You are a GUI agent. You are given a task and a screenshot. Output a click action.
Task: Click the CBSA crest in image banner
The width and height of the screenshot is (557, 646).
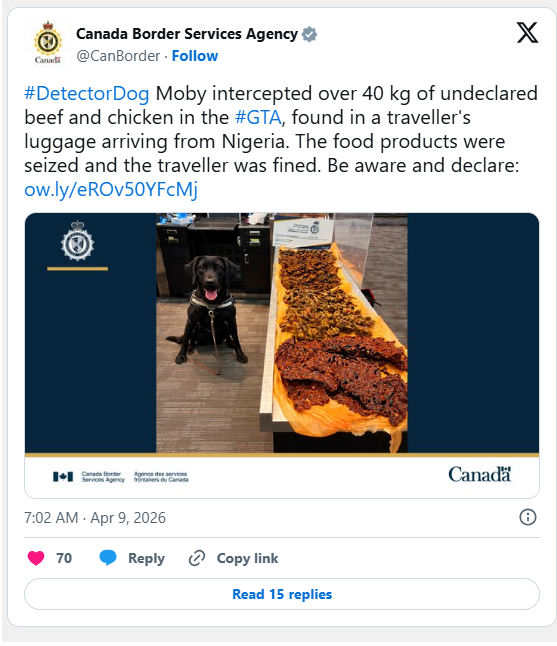tap(77, 241)
